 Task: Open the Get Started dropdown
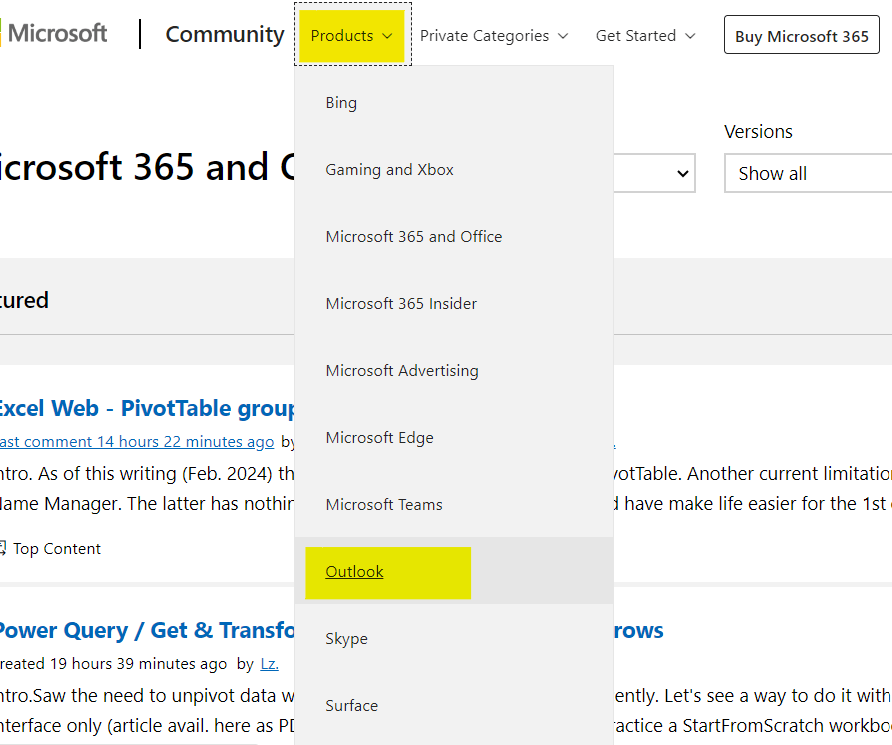(x=645, y=36)
